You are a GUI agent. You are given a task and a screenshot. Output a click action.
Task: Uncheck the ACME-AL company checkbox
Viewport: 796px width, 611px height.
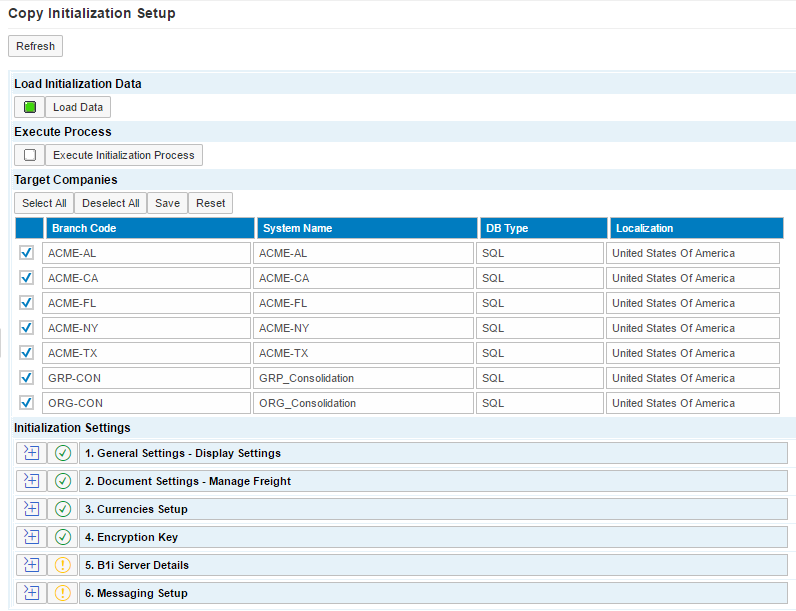coord(27,253)
